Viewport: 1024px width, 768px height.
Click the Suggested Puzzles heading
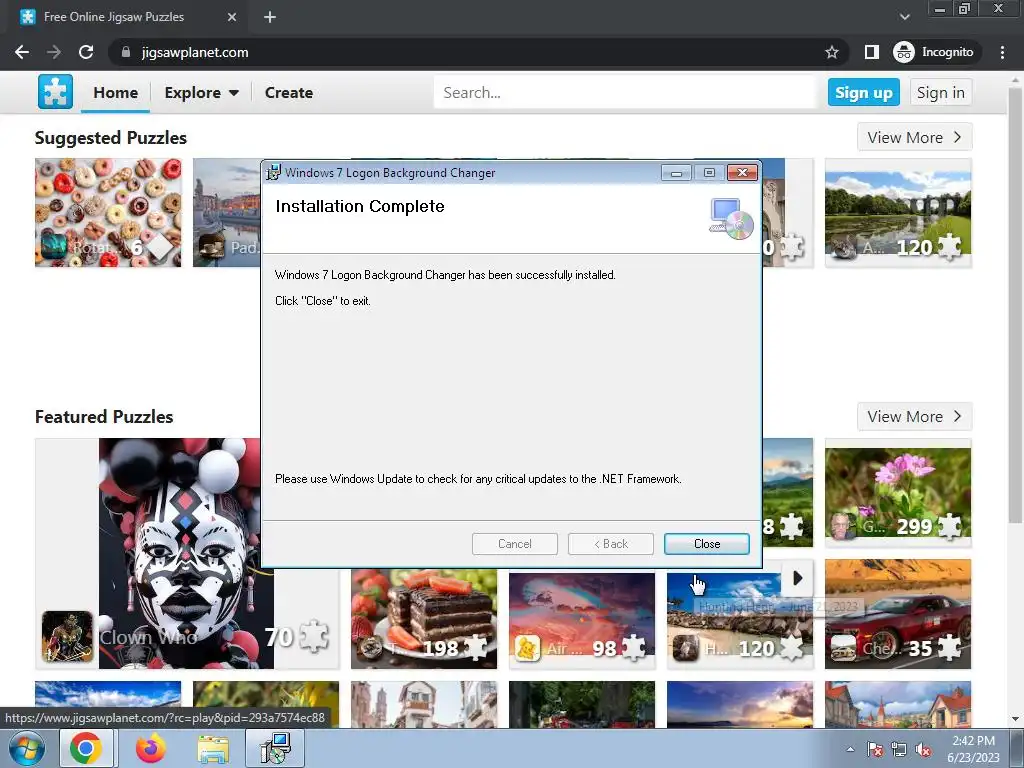(x=110, y=138)
